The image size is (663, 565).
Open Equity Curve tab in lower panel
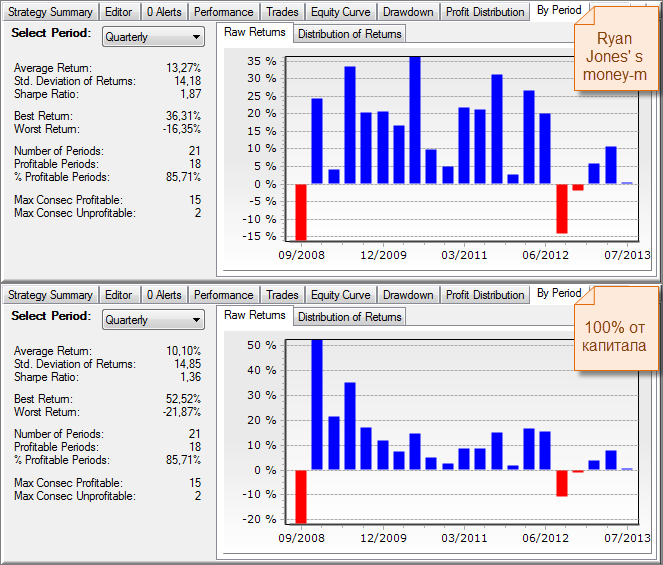click(x=341, y=295)
